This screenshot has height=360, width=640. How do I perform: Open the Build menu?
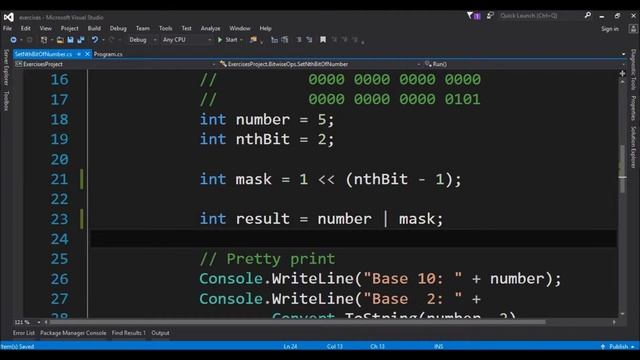[94, 28]
